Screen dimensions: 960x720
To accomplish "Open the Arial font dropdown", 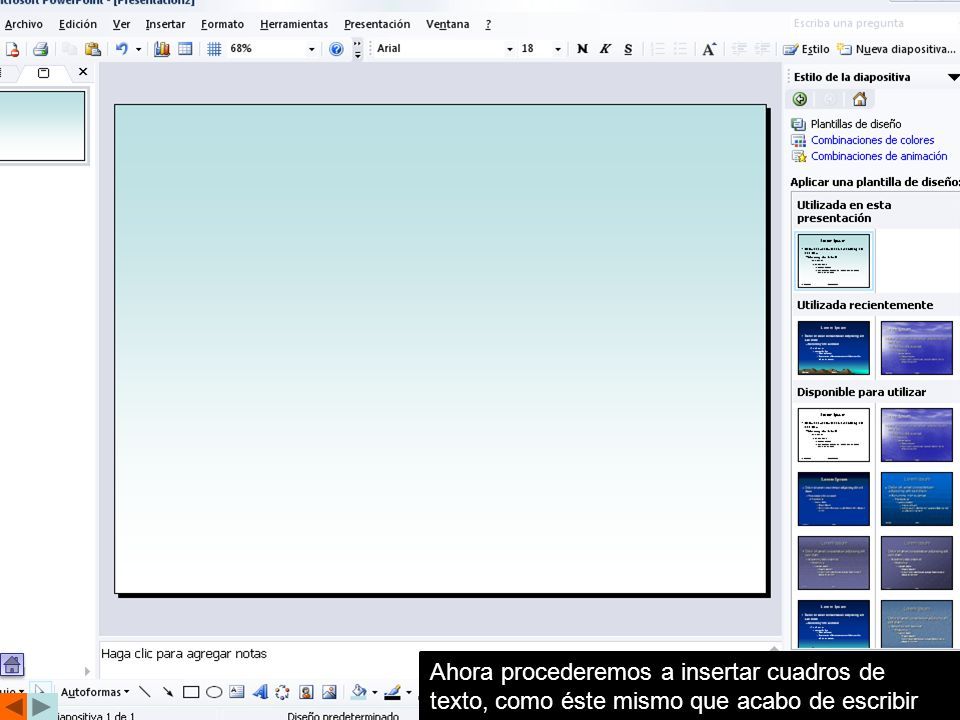I will [509, 49].
